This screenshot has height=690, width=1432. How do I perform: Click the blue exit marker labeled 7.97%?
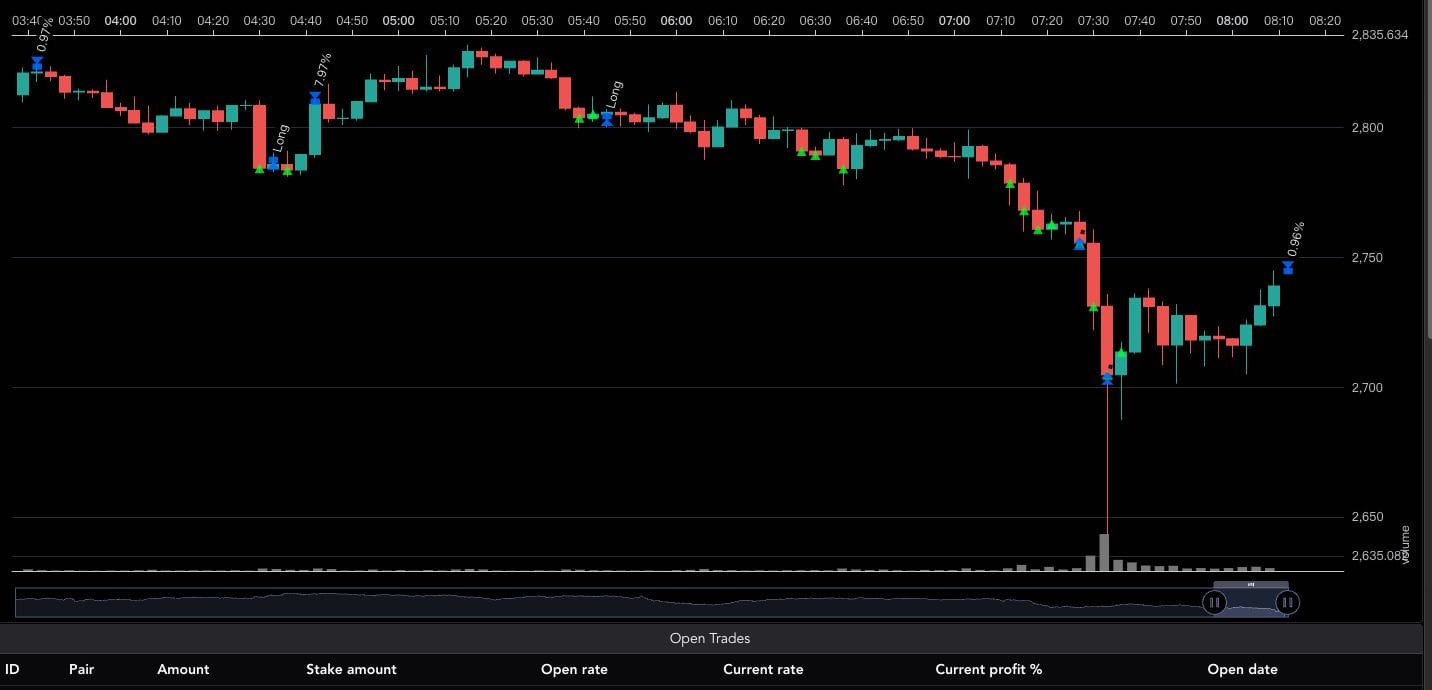[315, 98]
